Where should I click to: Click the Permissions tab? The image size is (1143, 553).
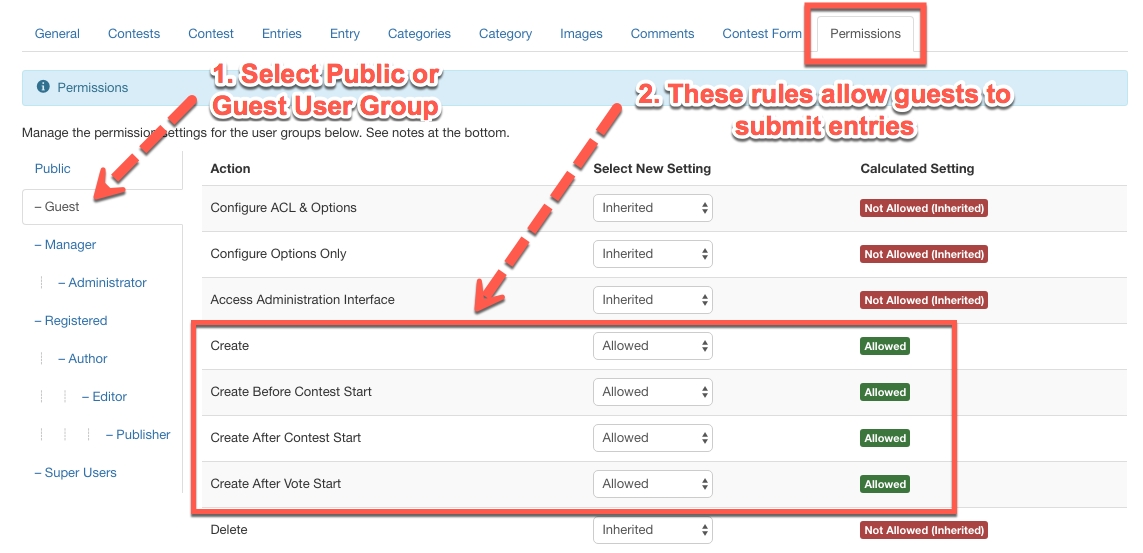865,34
